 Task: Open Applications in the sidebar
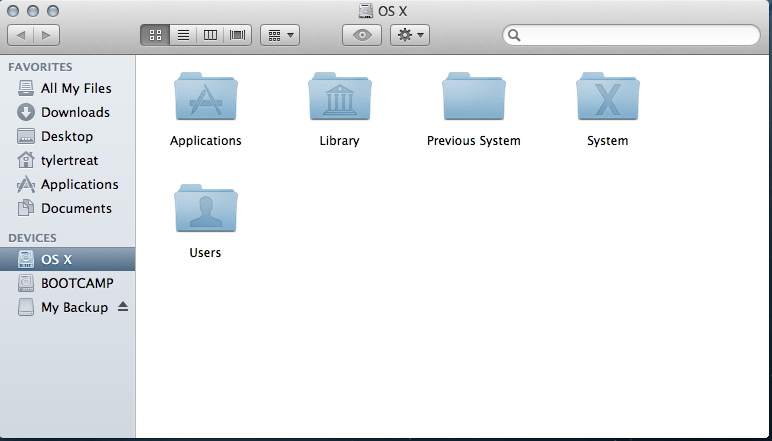pyautogui.click(x=67, y=185)
